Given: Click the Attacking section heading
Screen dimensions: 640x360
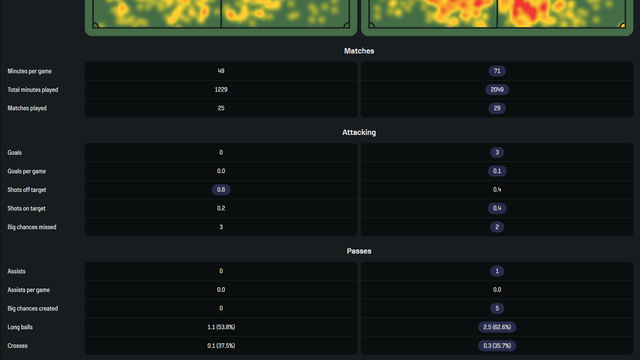Looking at the screenshot, I should tap(359, 132).
